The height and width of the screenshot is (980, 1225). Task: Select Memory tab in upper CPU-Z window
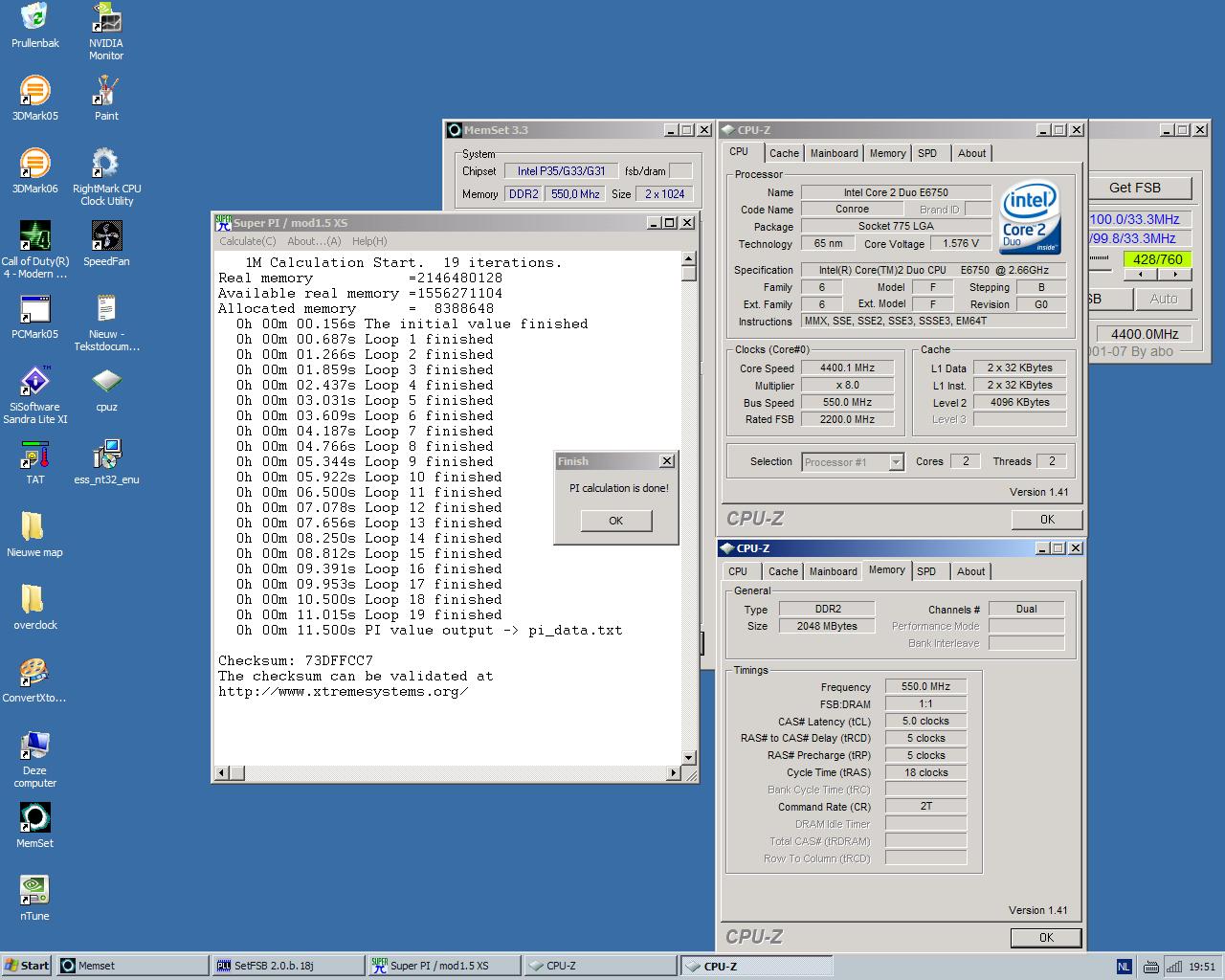pyautogui.click(x=887, y=153)
